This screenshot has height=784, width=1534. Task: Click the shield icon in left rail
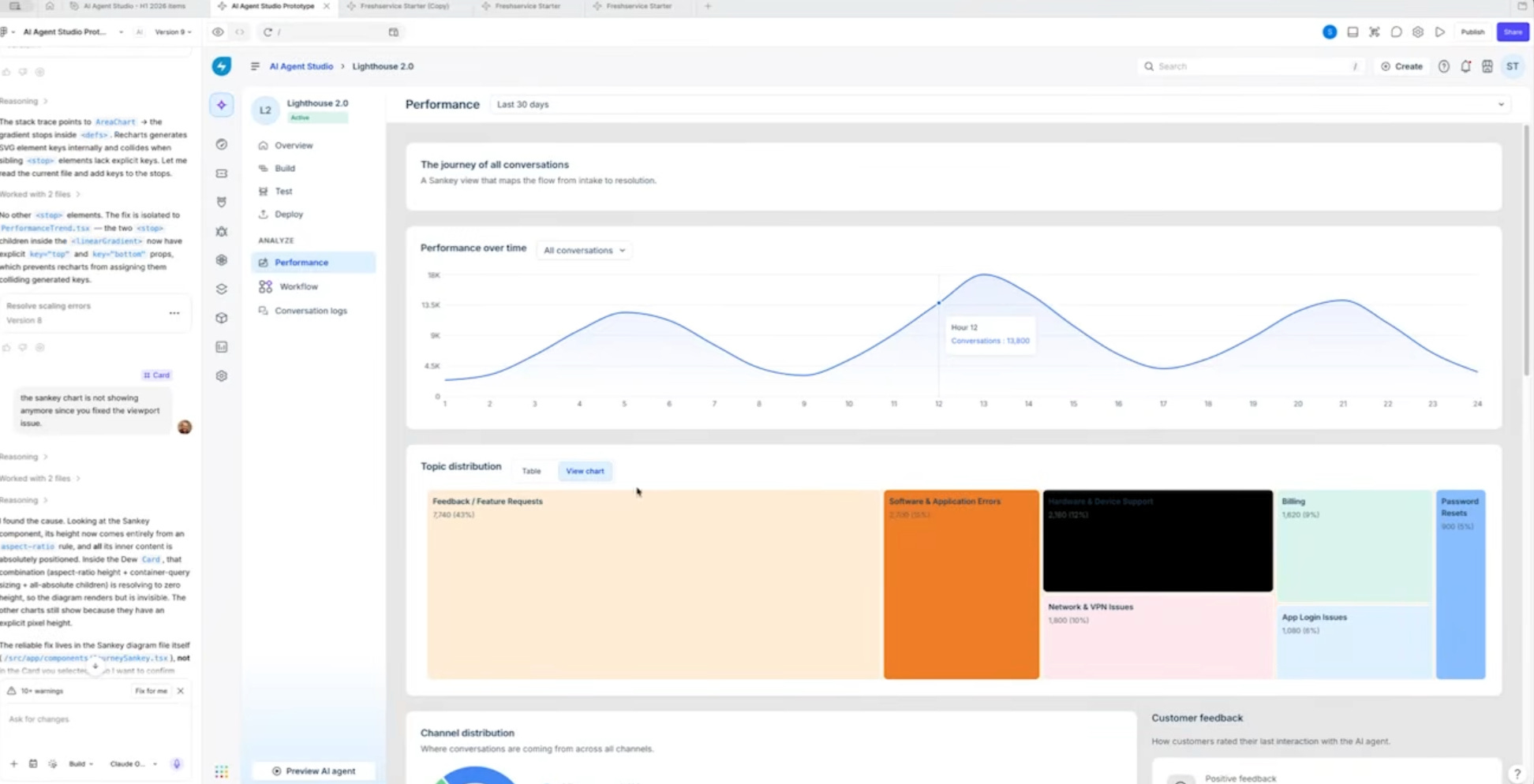222,202
